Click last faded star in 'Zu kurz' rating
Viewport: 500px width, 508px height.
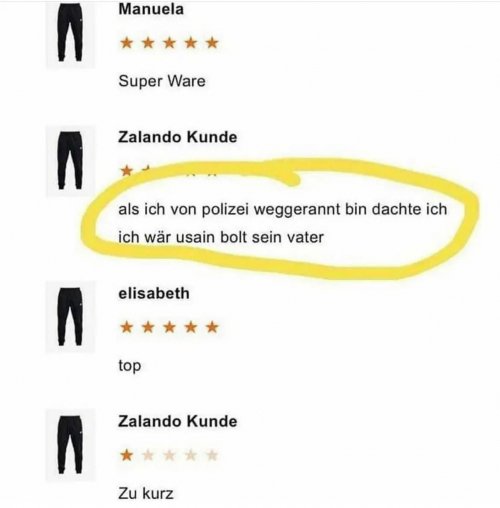[x=212, y=455]
